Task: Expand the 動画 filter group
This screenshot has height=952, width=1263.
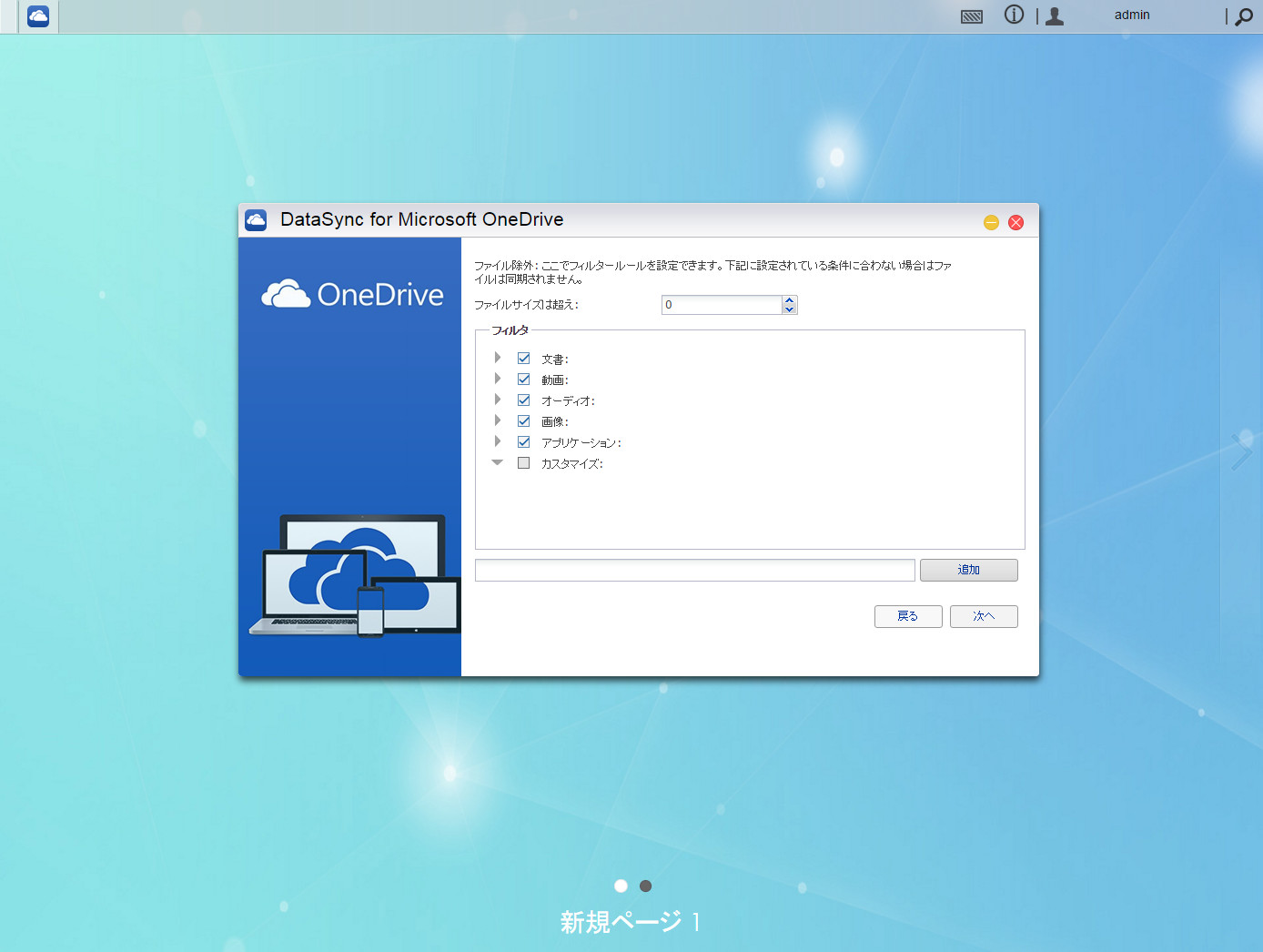Action: coord(498,379)
